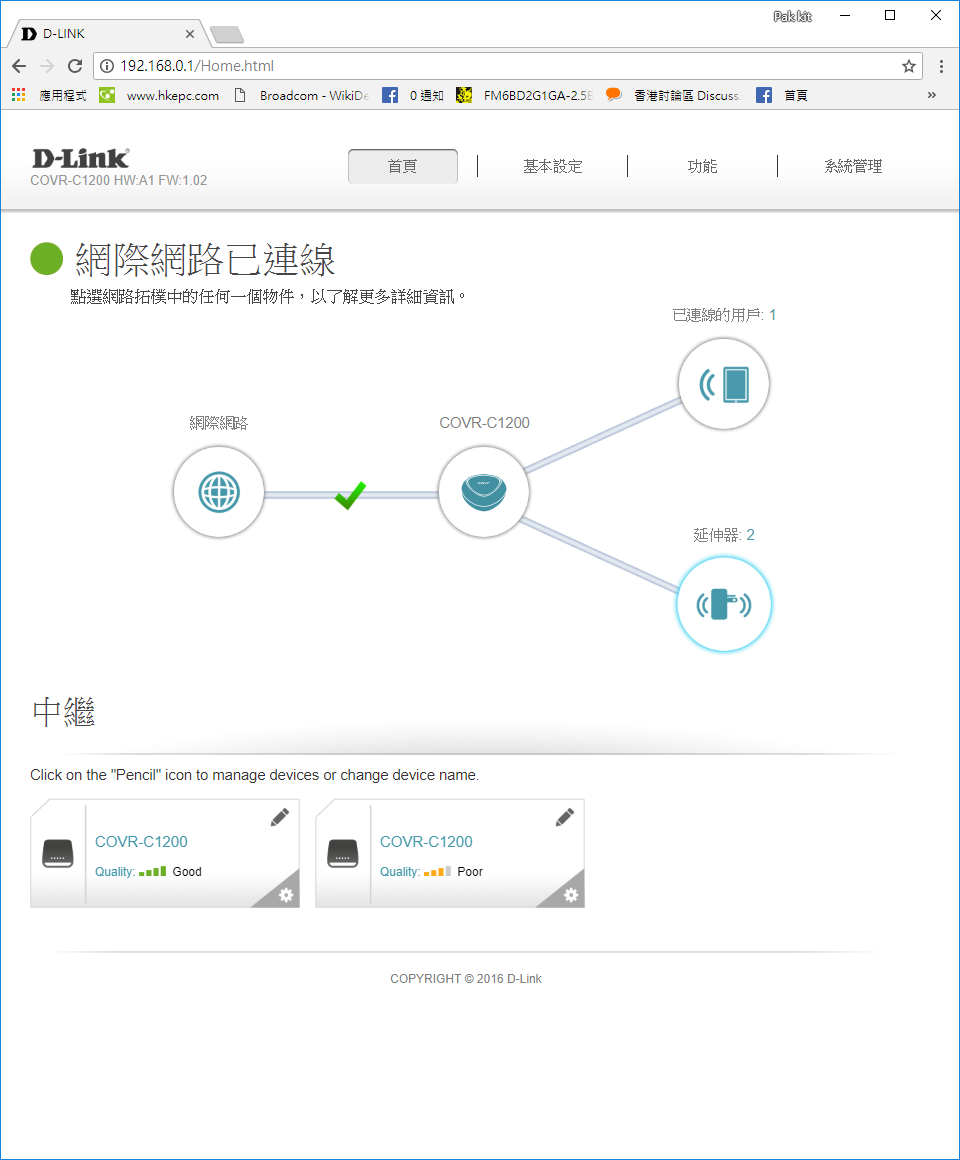Click the Pak kit profile name

792,16
